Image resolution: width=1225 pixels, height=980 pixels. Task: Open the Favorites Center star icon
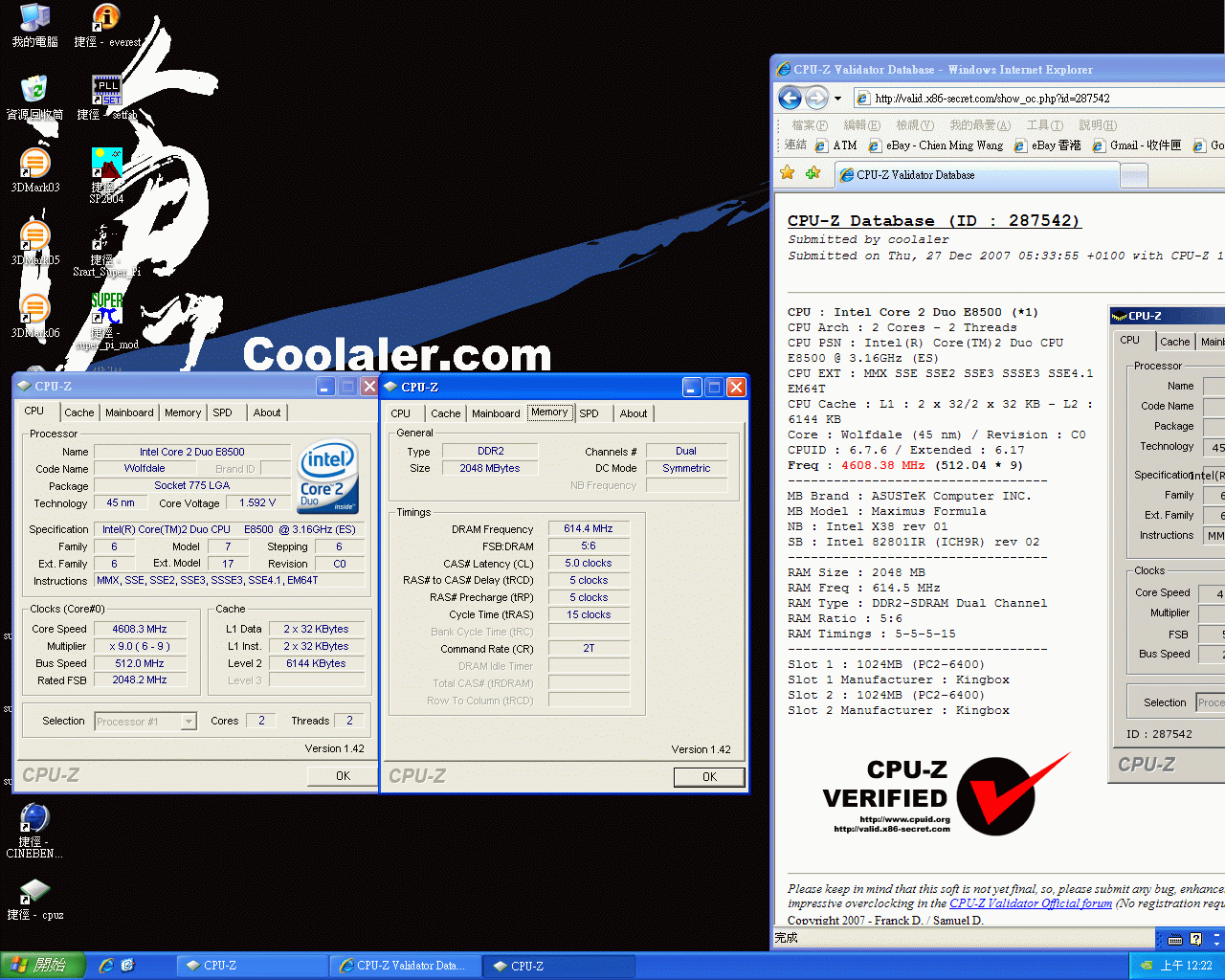(788, 173)
